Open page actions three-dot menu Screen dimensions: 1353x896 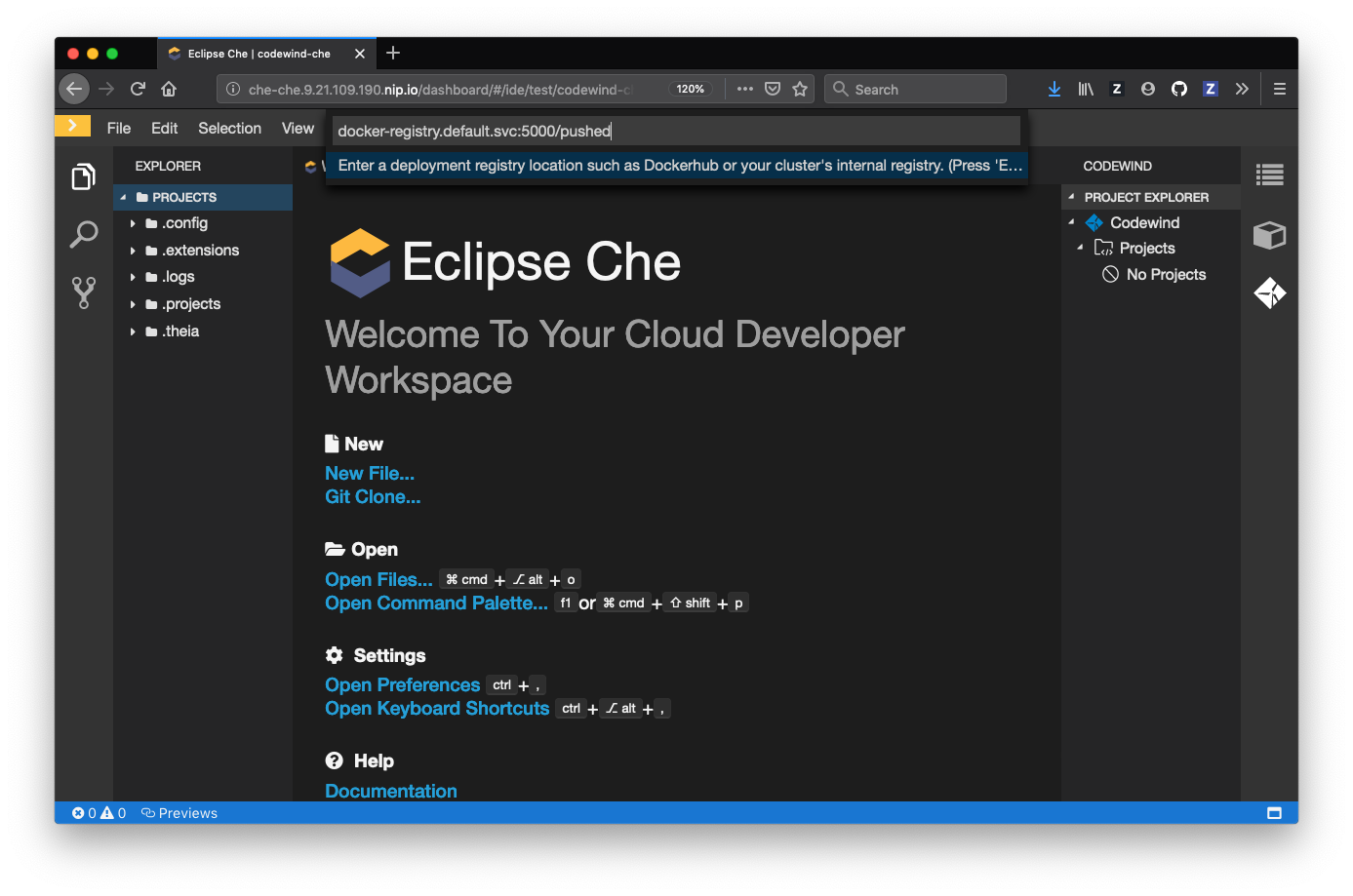point(745,89)
